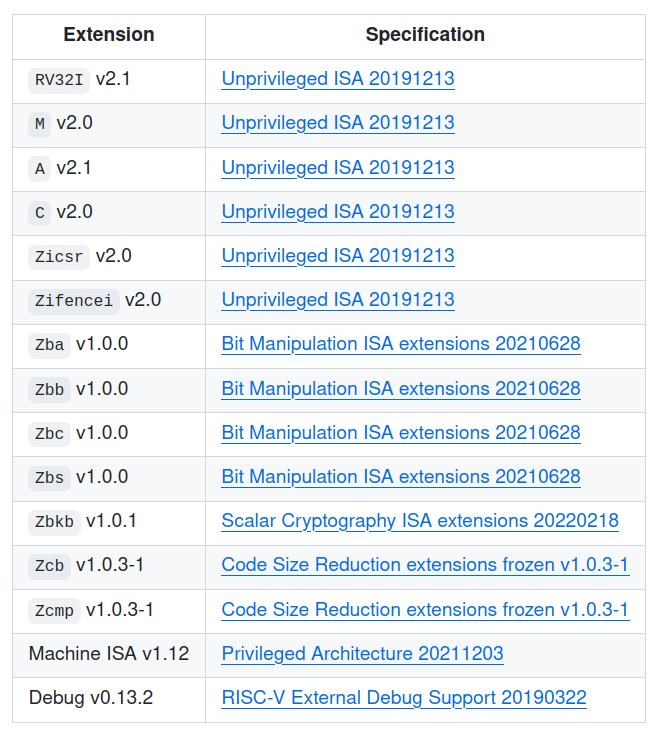Open Unprivileged ISA link in RV32I row
Screen dimensions: 659x733
(338, 79)
